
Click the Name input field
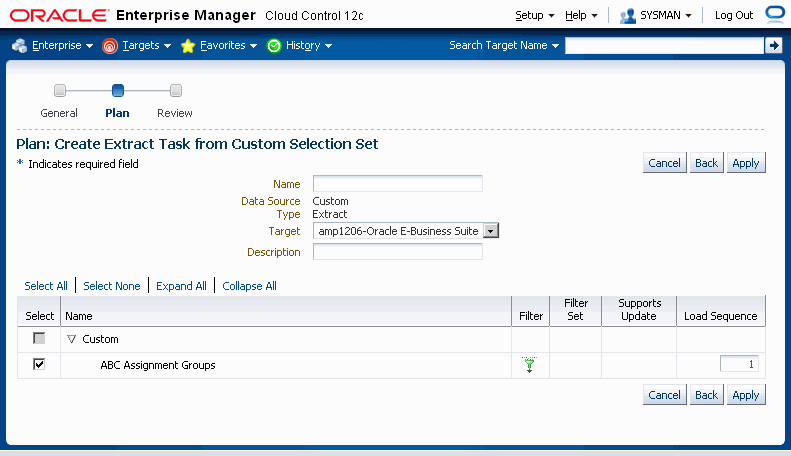398,184
